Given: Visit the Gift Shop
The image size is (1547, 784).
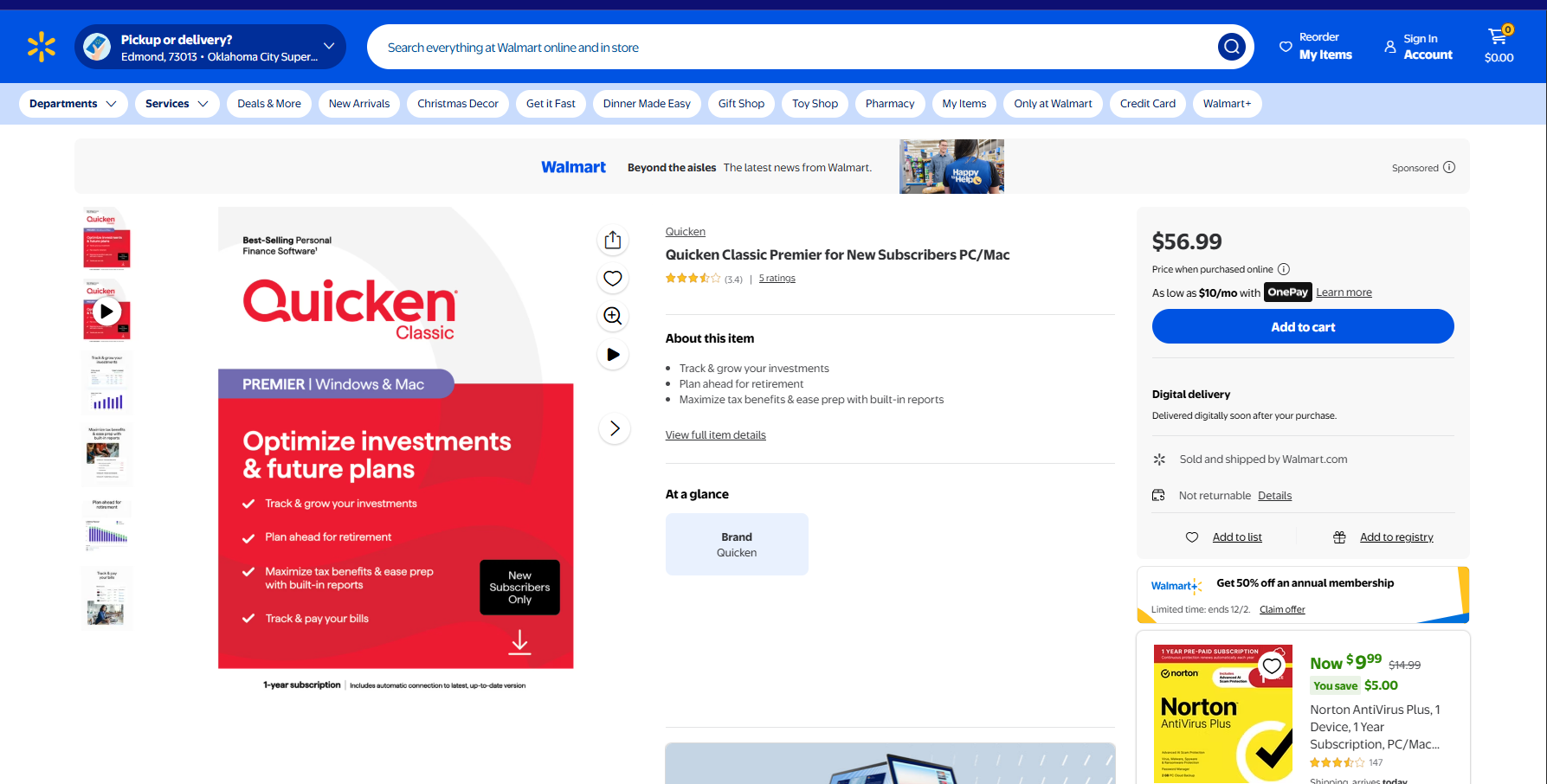Looking at the screenshot, I should coord(741,104).
